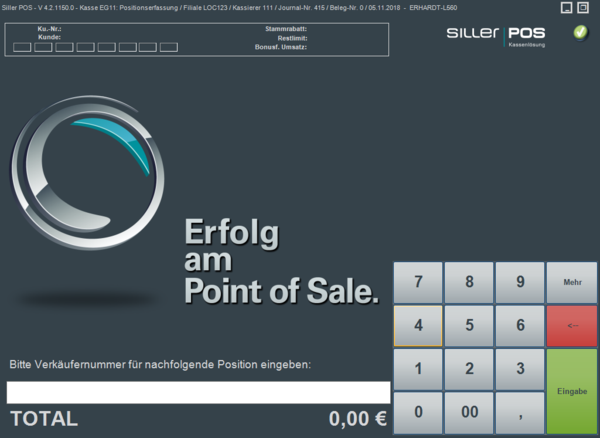Tap the comma decimal key
The height and width of the screenshot is (438, 600).
click(520, 411)
